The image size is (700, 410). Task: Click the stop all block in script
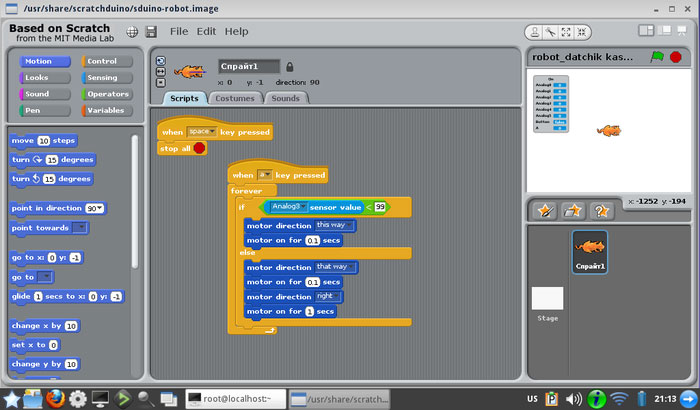pyautogui.click(x=182, y=148)
